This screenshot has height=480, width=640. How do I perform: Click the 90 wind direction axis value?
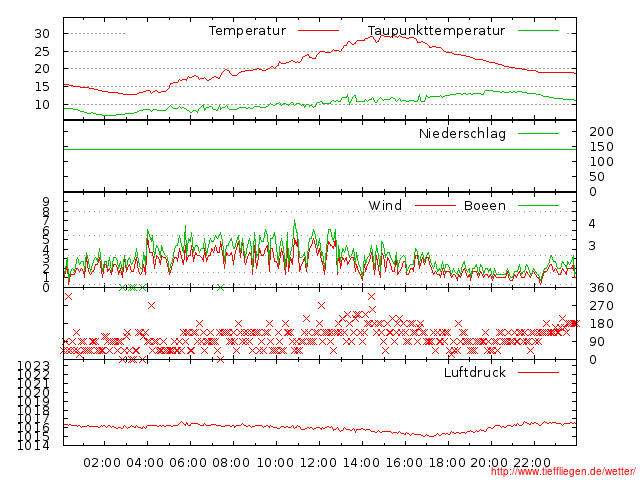pos(597,342)
